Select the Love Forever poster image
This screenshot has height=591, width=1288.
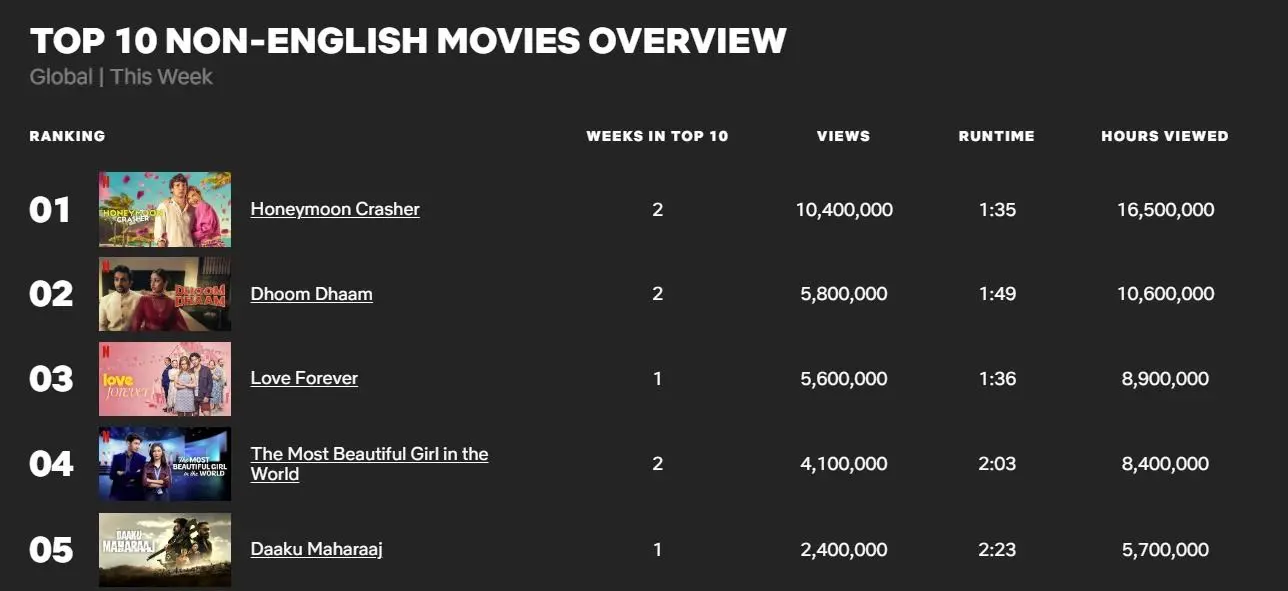click(165, 379)
